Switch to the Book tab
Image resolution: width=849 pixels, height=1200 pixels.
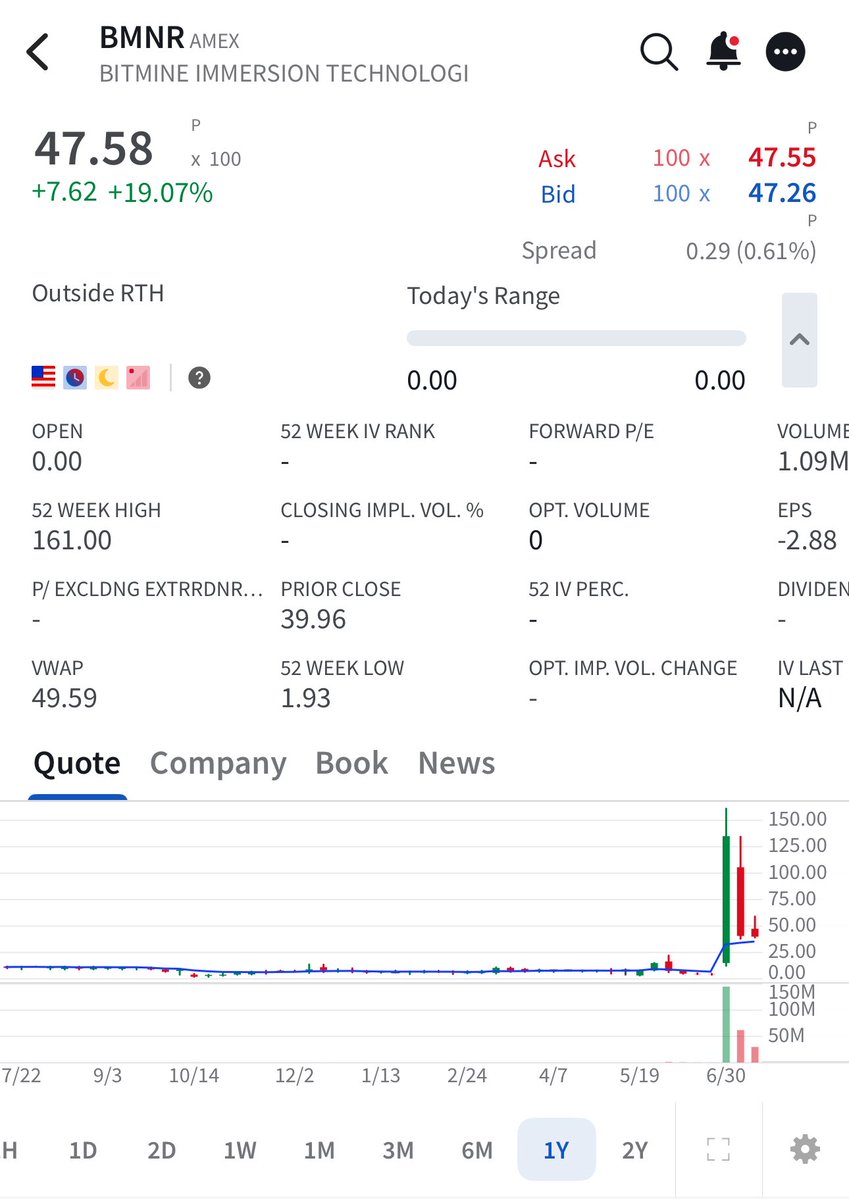tap(351, 764)
